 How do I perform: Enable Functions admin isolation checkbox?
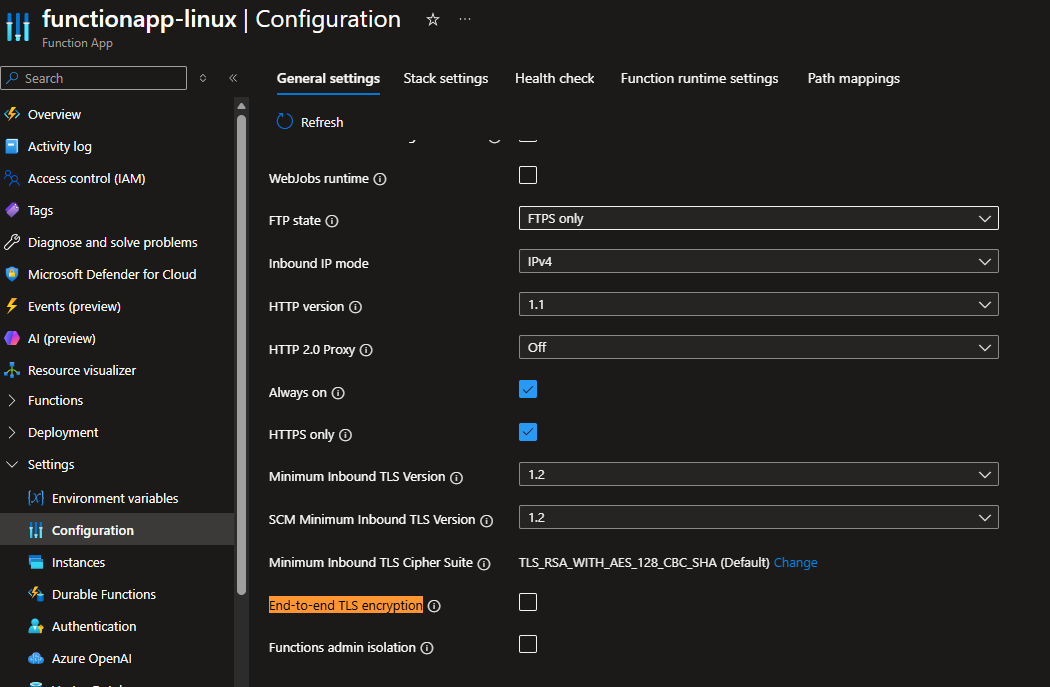(528, 644)
